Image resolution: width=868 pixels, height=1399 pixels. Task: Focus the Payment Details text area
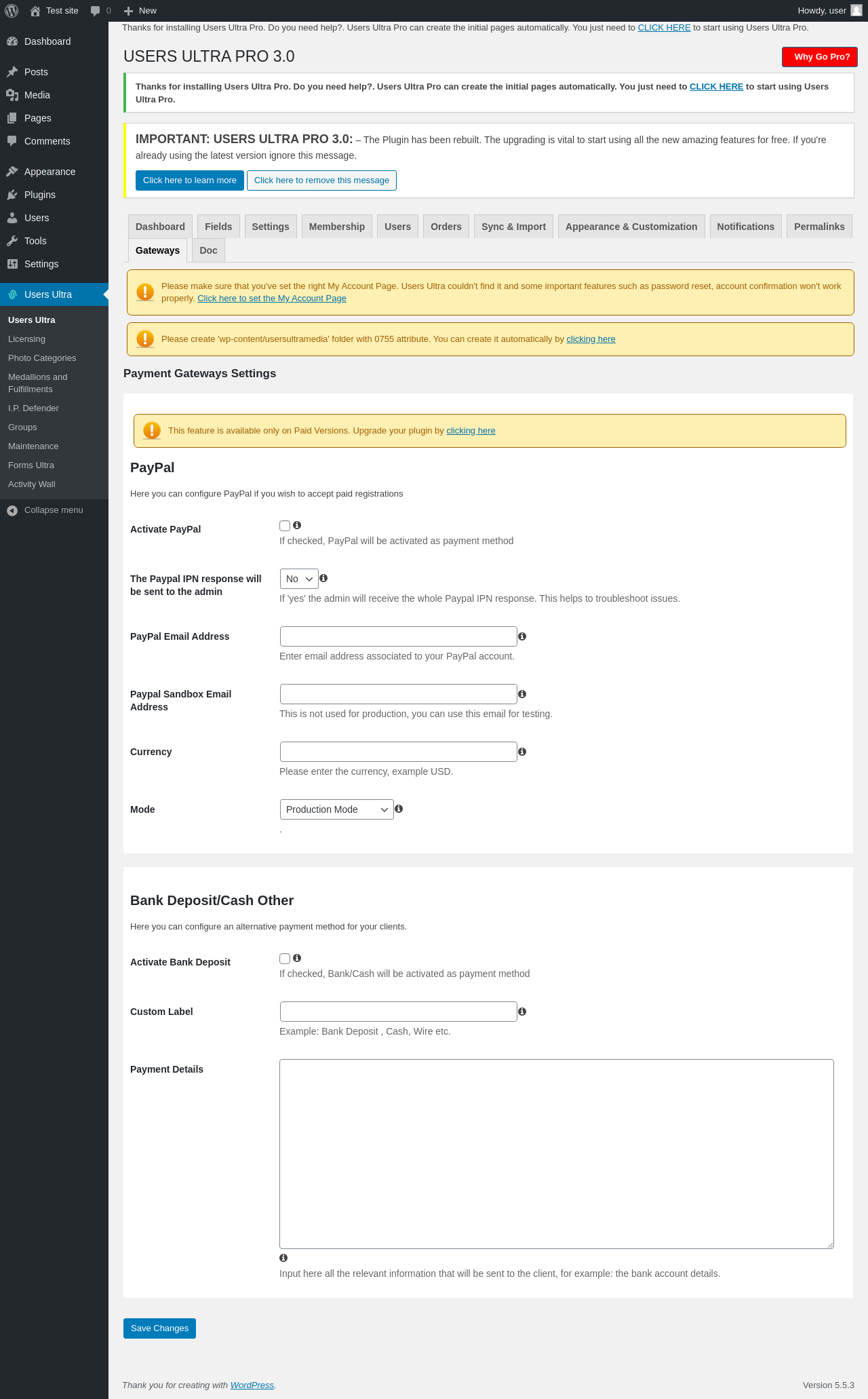[x=557, y=1154]
